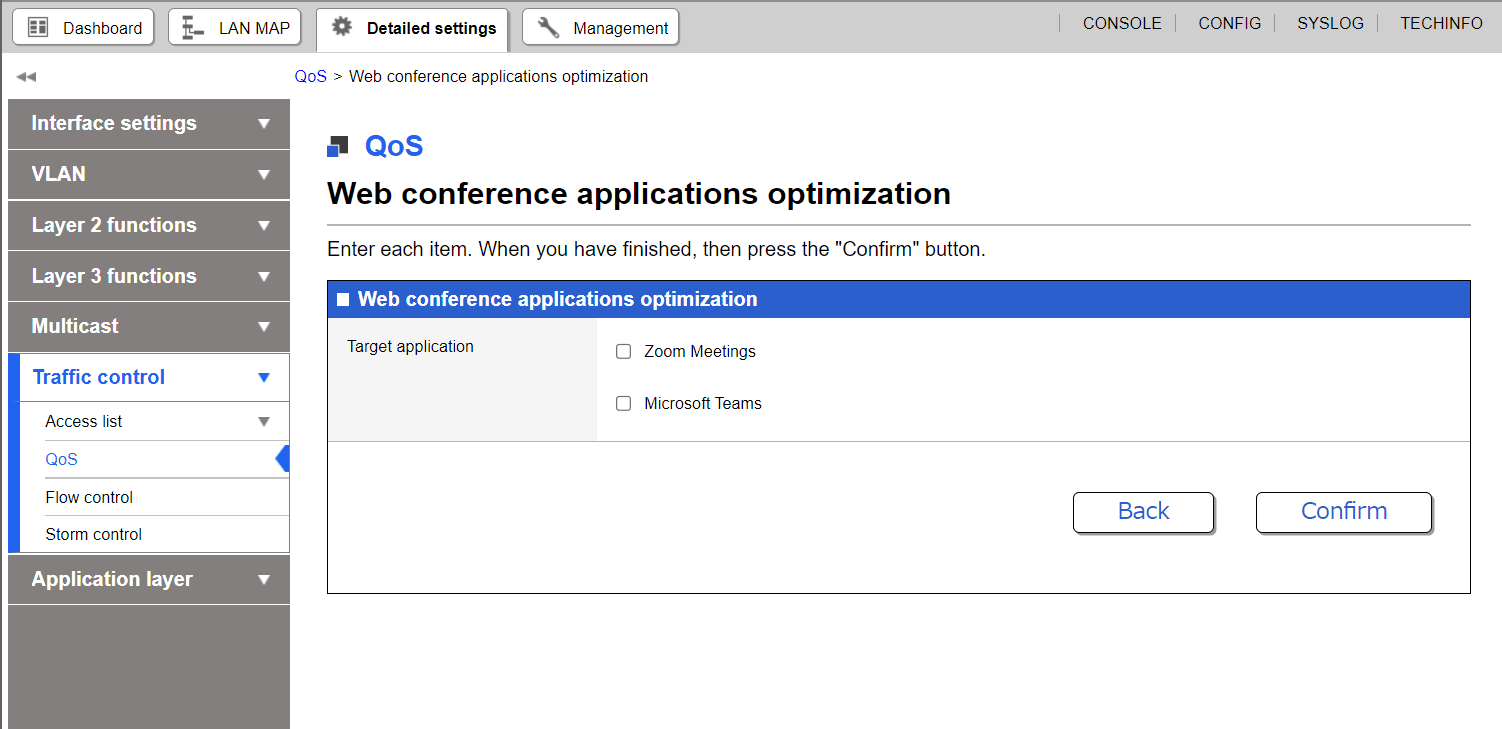The height and width of the screenshot is (729, 1502).
Task: Enable the Microsoft Teams checkbox
Action: (624, 404)
